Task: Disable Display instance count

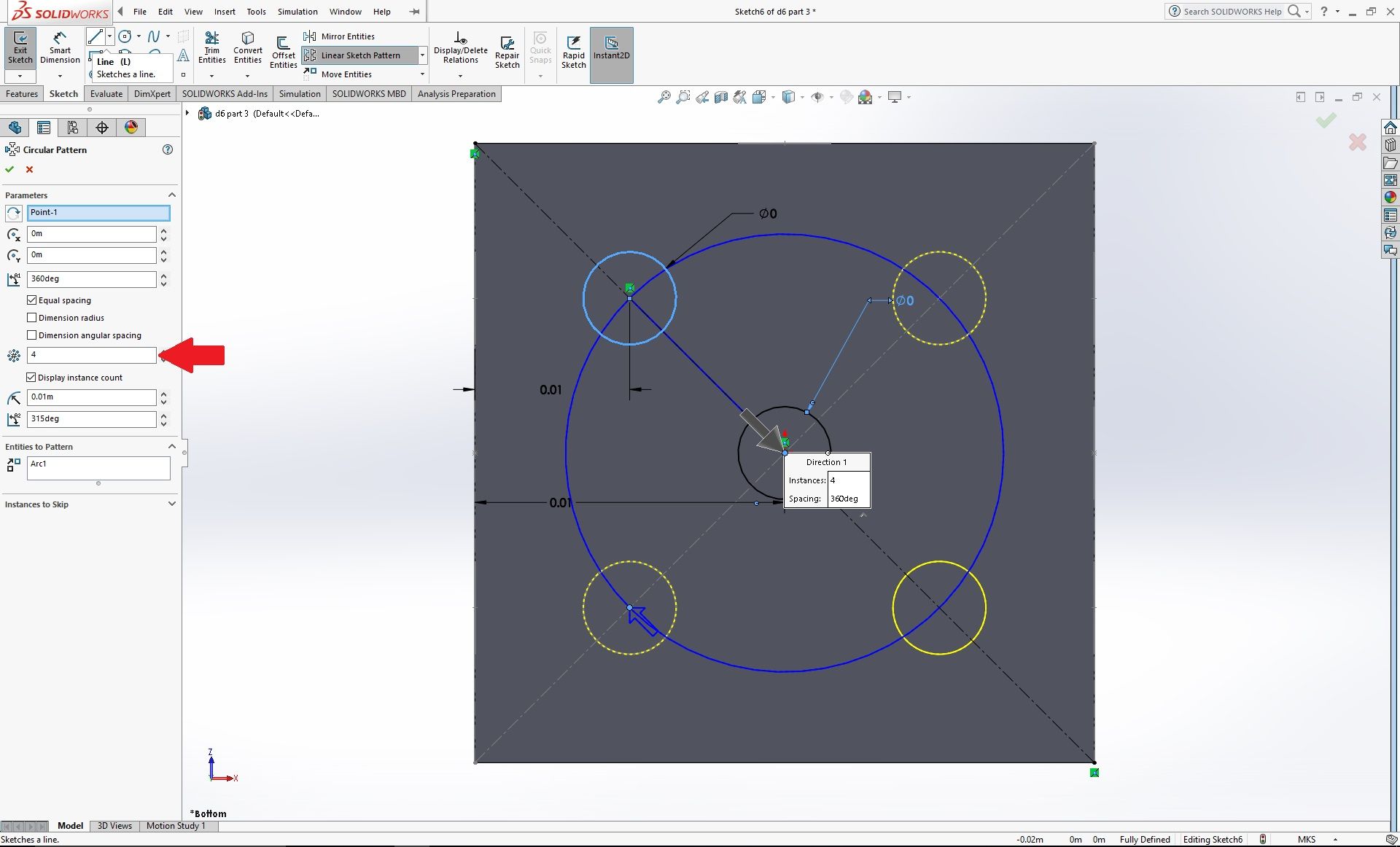Action: pos(32,377)
